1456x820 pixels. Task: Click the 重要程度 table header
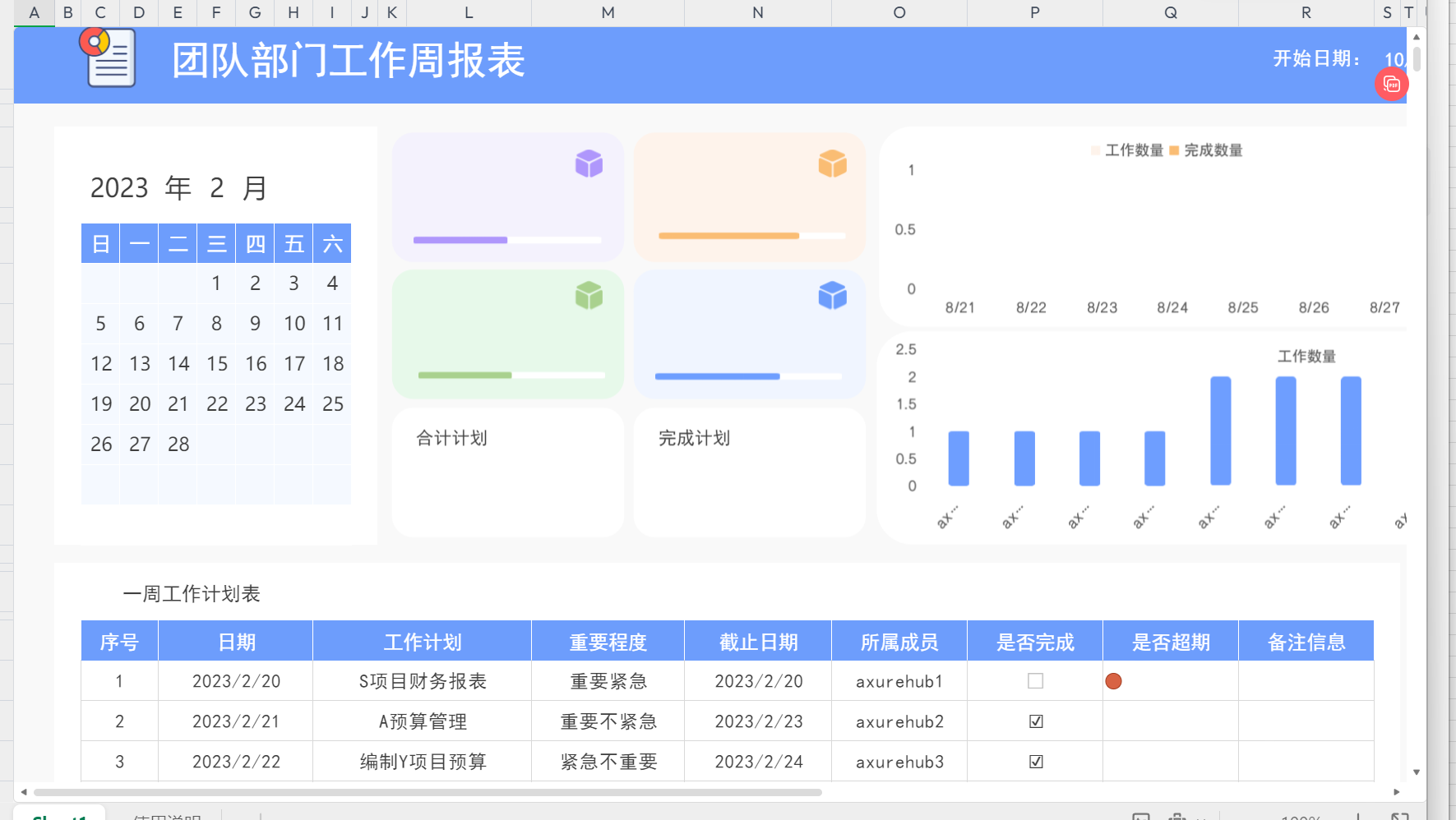(x=608, y=642)
